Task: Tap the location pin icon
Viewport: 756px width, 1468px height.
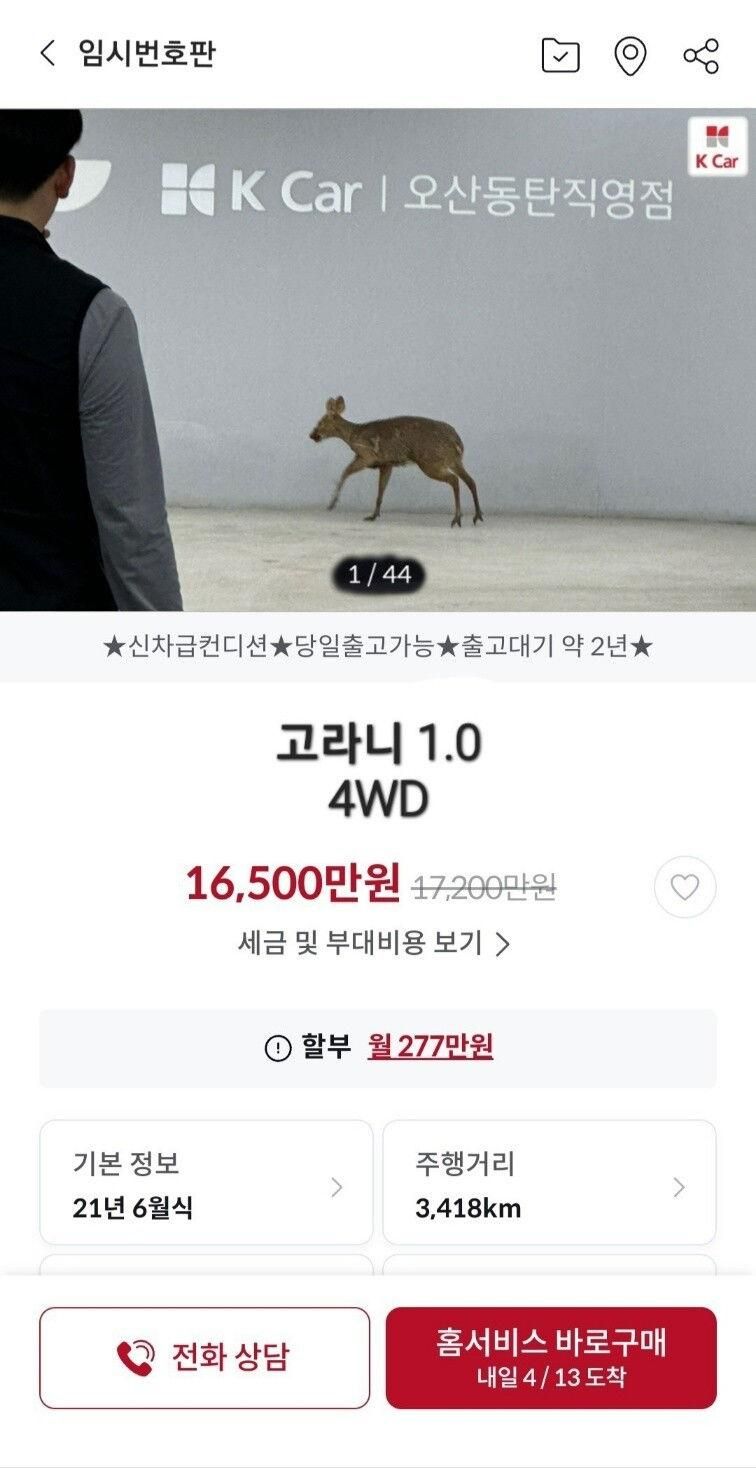Action: (x=629, y=56)
